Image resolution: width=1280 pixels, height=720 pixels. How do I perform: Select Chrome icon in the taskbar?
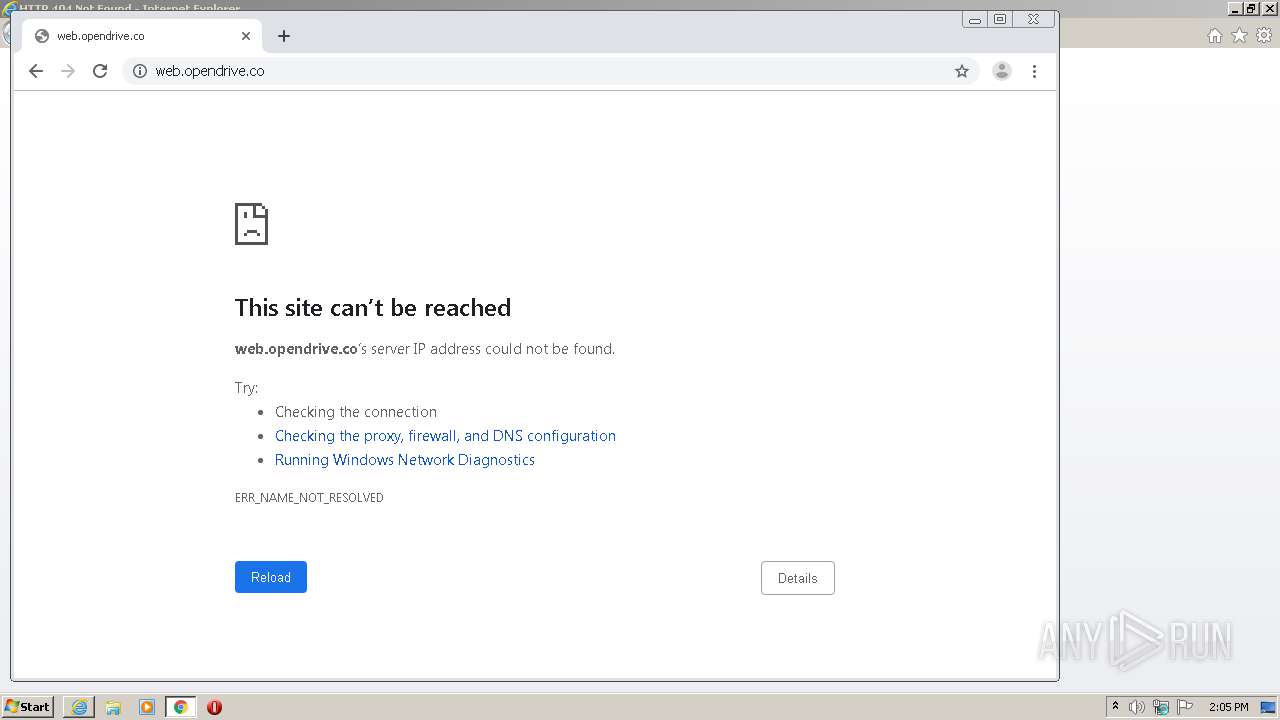[x=181, y=707]
